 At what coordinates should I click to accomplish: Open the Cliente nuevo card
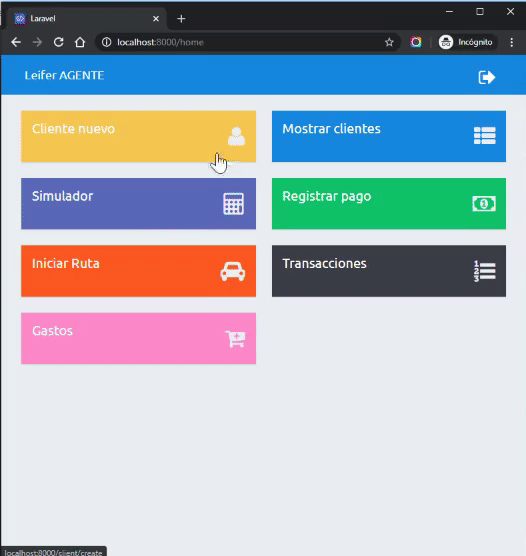coord(138,137)
